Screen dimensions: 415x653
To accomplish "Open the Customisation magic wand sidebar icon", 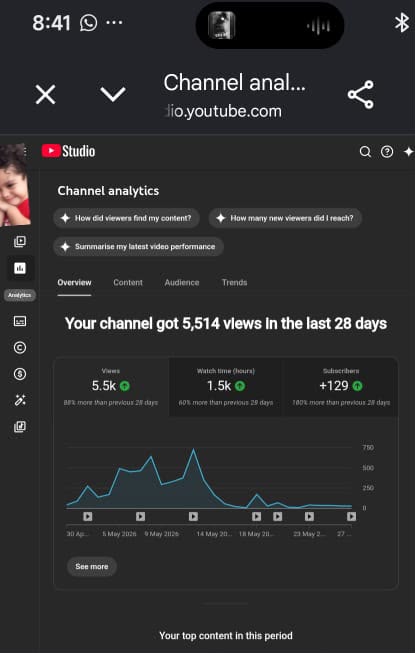I will [x=20, y=400].
